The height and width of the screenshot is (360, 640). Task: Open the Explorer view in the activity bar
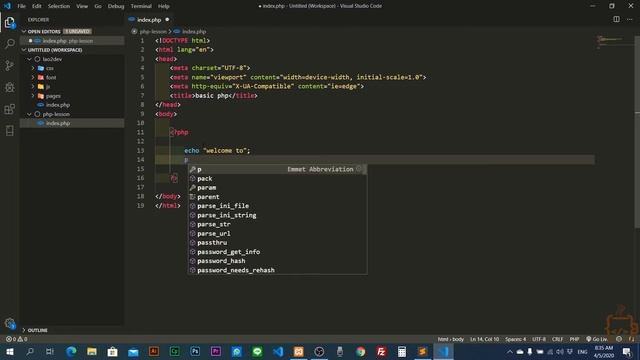[x=9, y=22]
